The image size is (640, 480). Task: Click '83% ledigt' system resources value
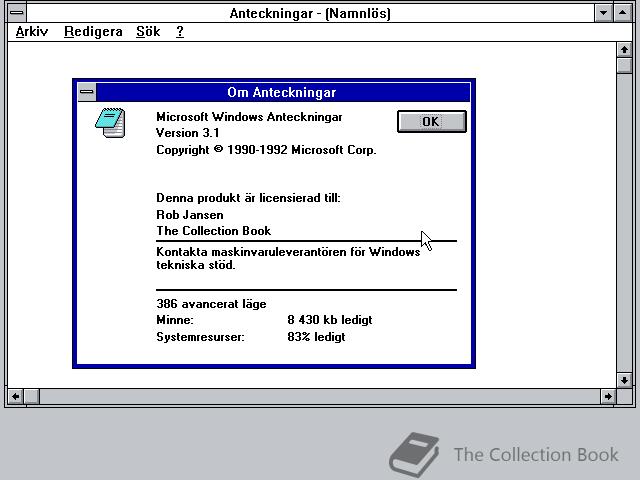(316, 337)
